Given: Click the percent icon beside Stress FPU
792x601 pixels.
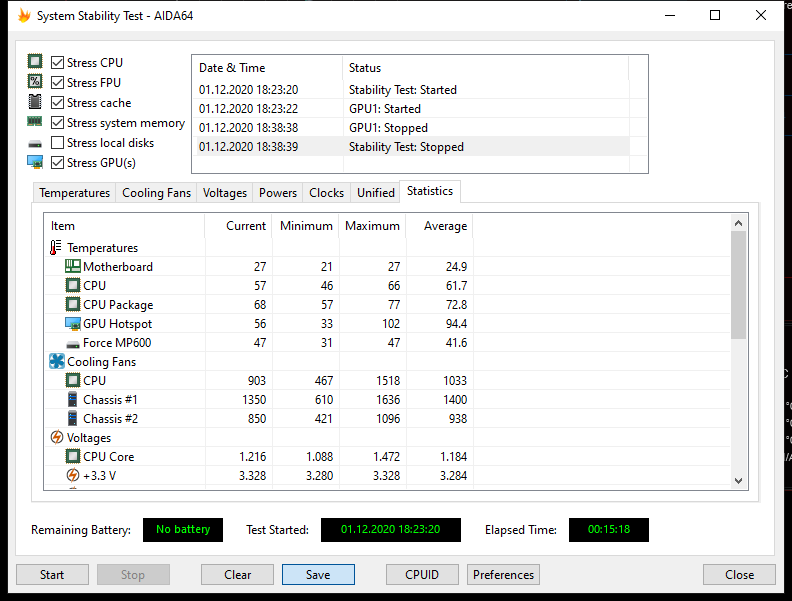Looking at the screenshot, I should [x=35, y=81].
